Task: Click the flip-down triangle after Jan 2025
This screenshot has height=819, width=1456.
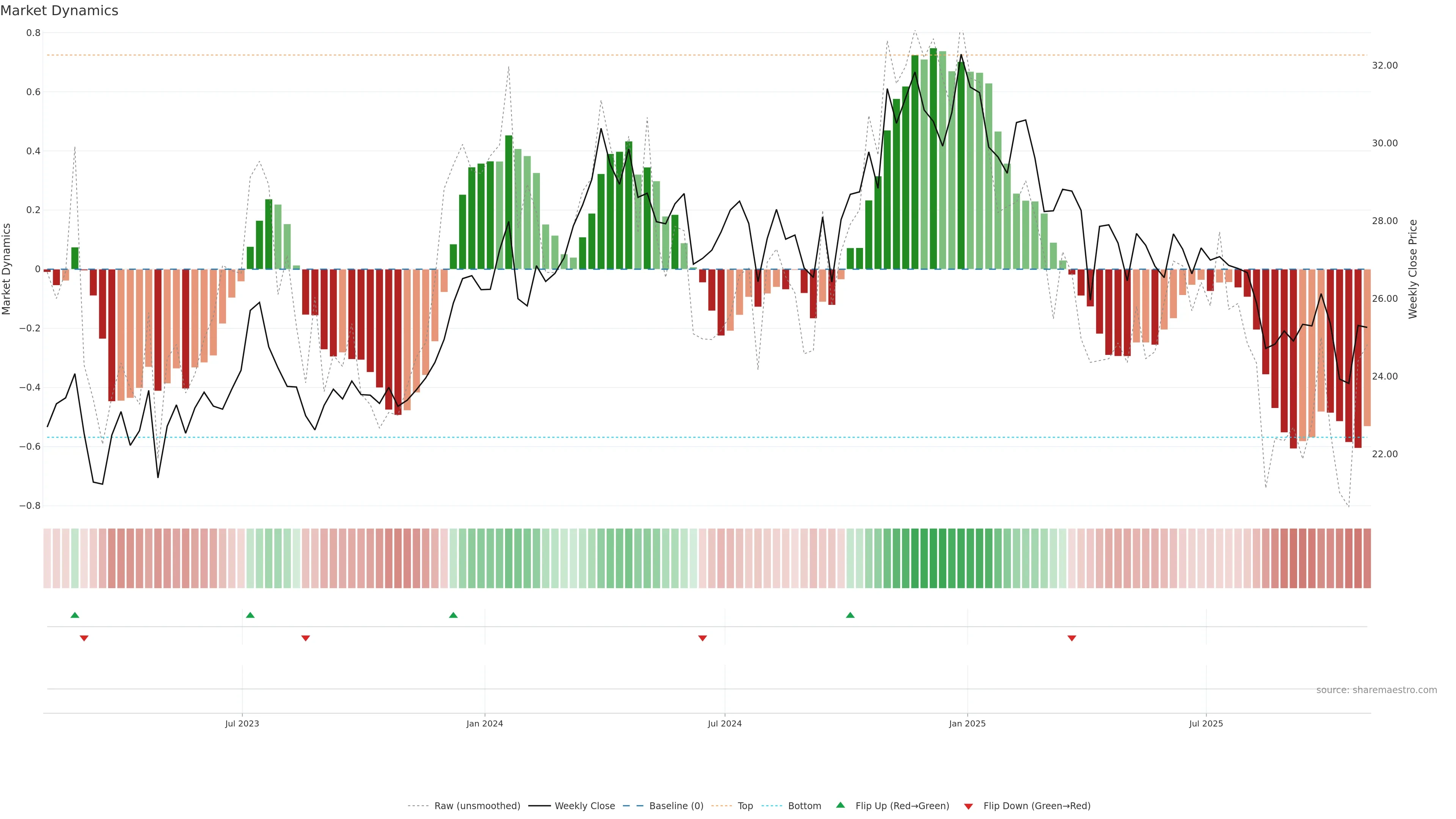Action: point(1072,638)
